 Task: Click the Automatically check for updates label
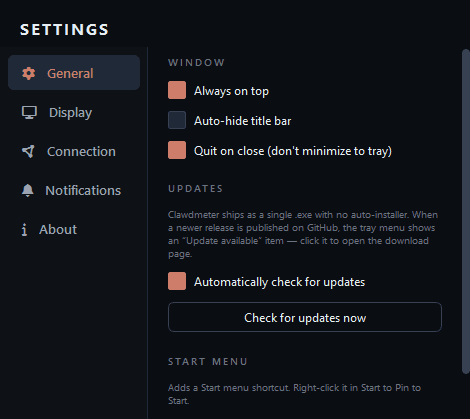[280, 282]
